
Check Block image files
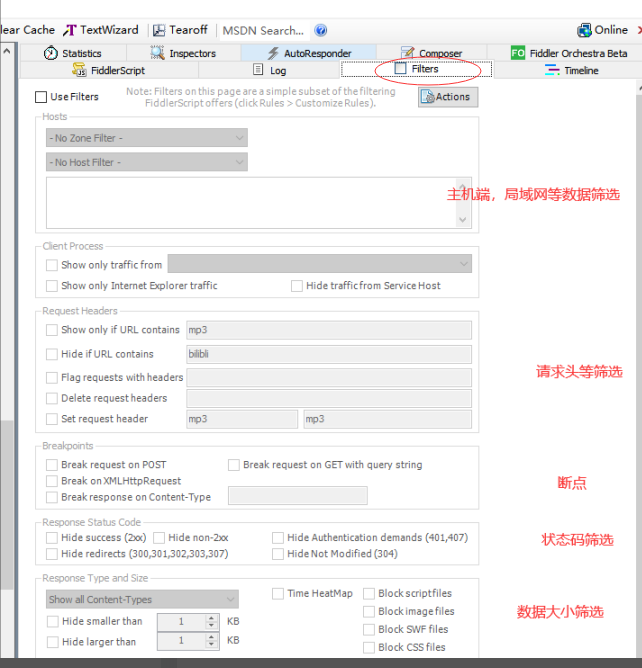pos(369,612)
